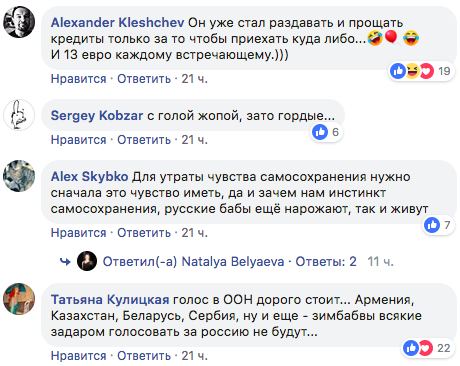This screenshot has height=366, width=460.
Task: Click the like reaction icon on Kleshchev's comment
Action: tap(398, 71)
